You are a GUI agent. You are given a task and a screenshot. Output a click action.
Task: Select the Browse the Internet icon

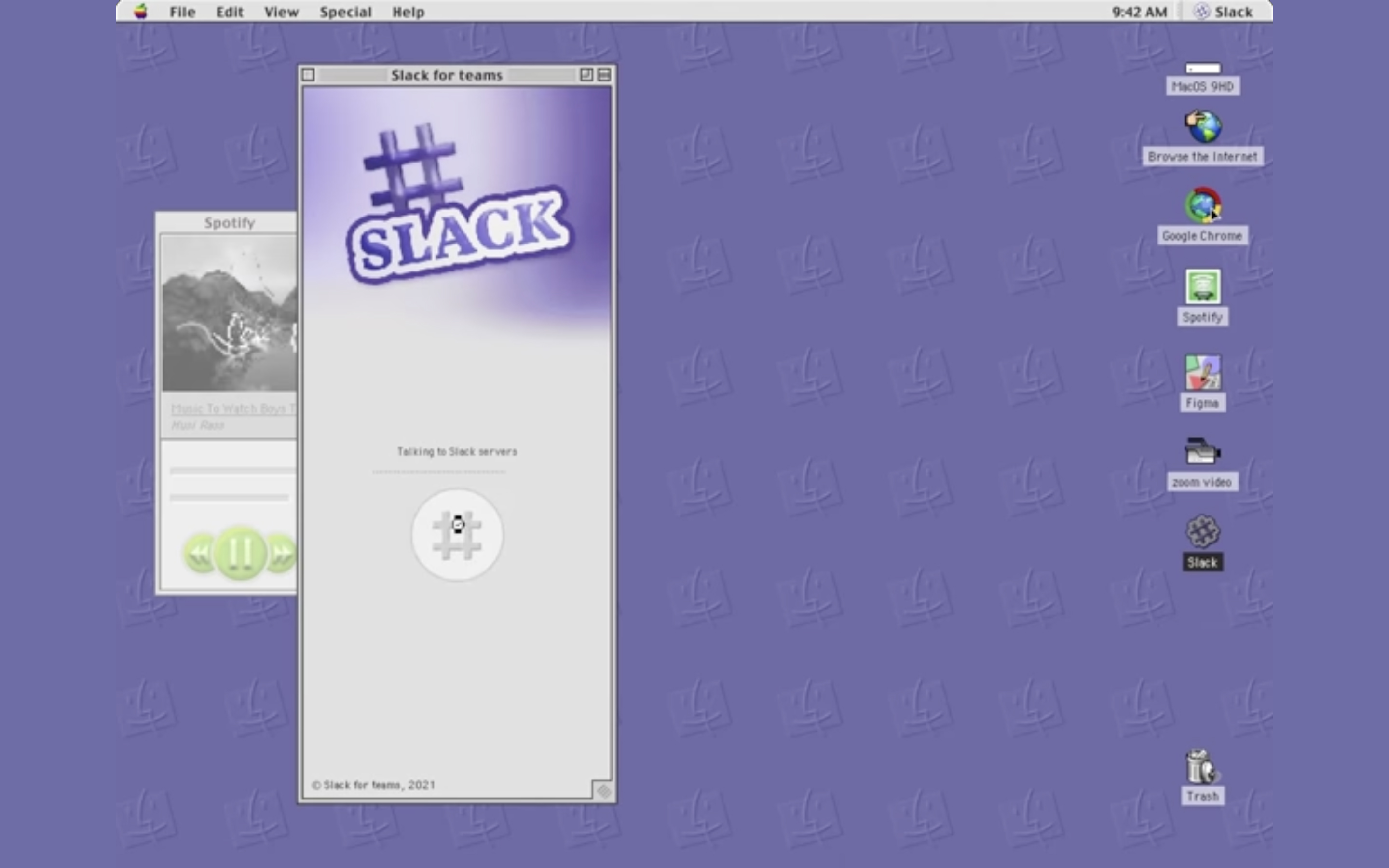pyautogui.click(x=1203, y=126)
